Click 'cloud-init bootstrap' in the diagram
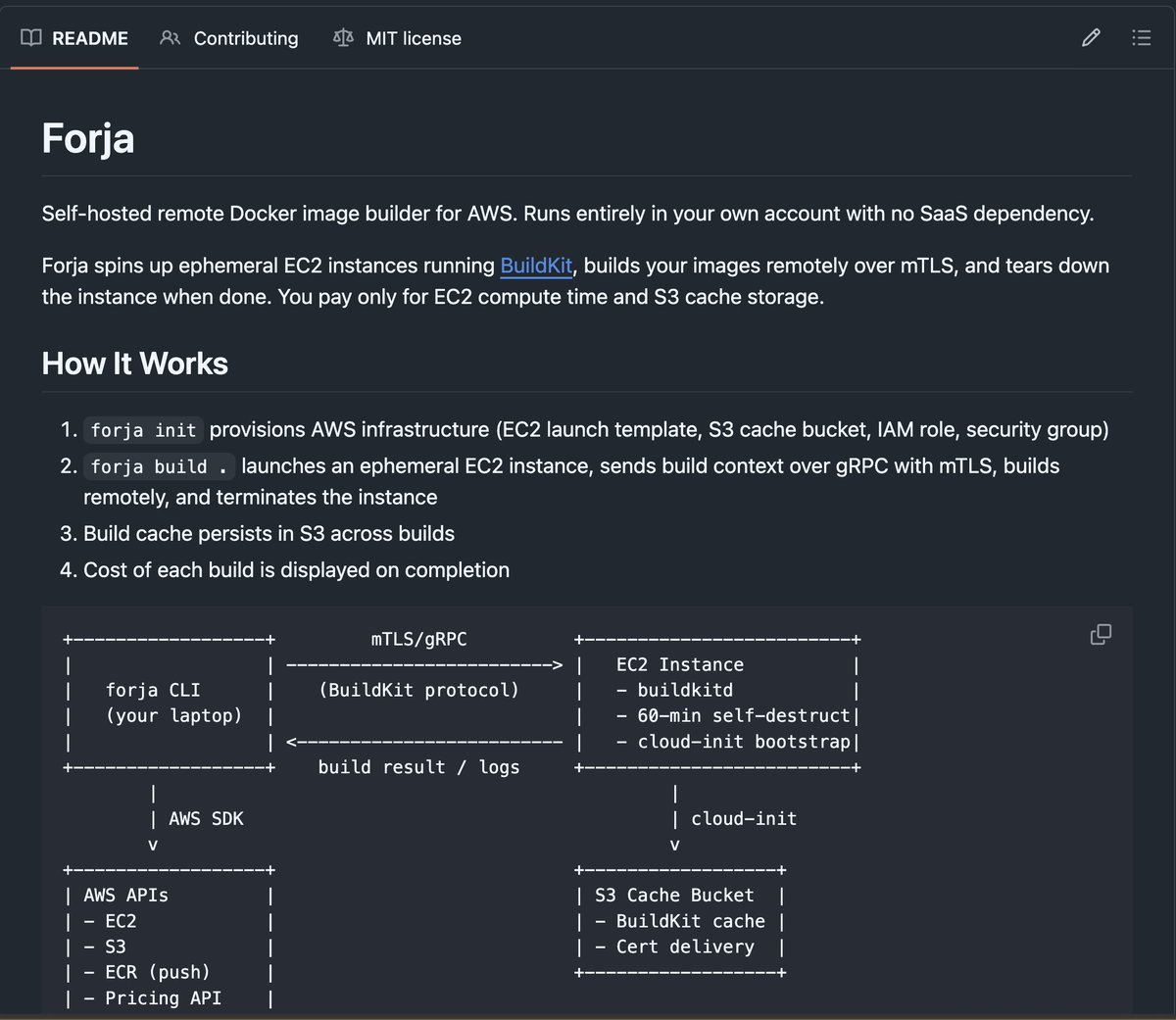 tap(744, 742)
